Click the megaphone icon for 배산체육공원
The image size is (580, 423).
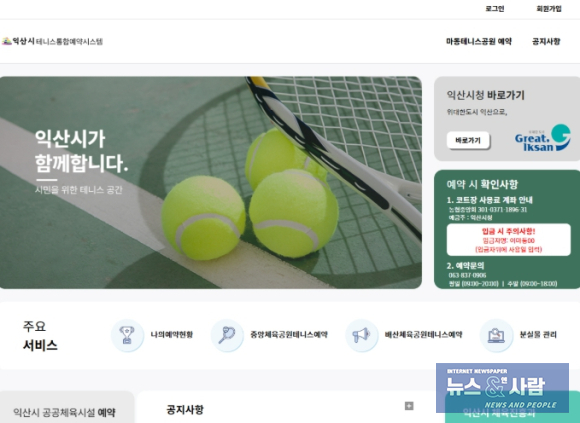coord(361,335)
